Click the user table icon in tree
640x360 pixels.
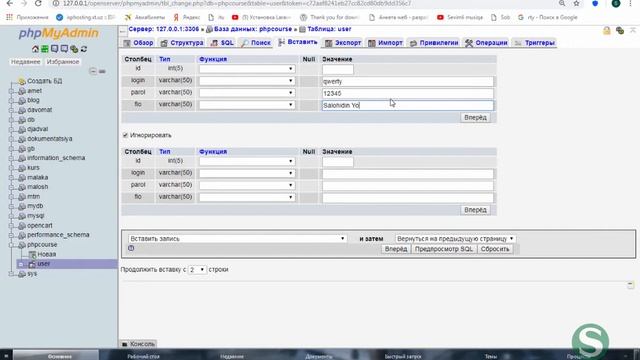click(32, 264)
